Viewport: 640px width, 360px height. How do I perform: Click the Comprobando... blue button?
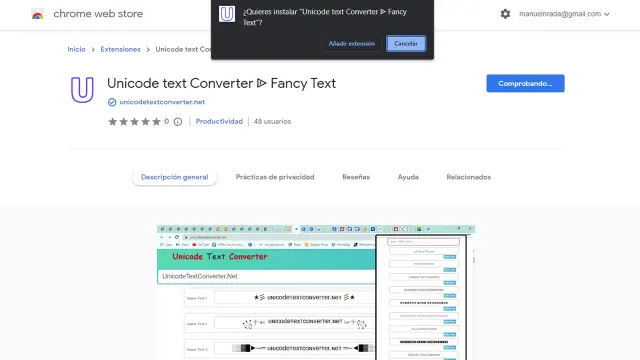525,83
